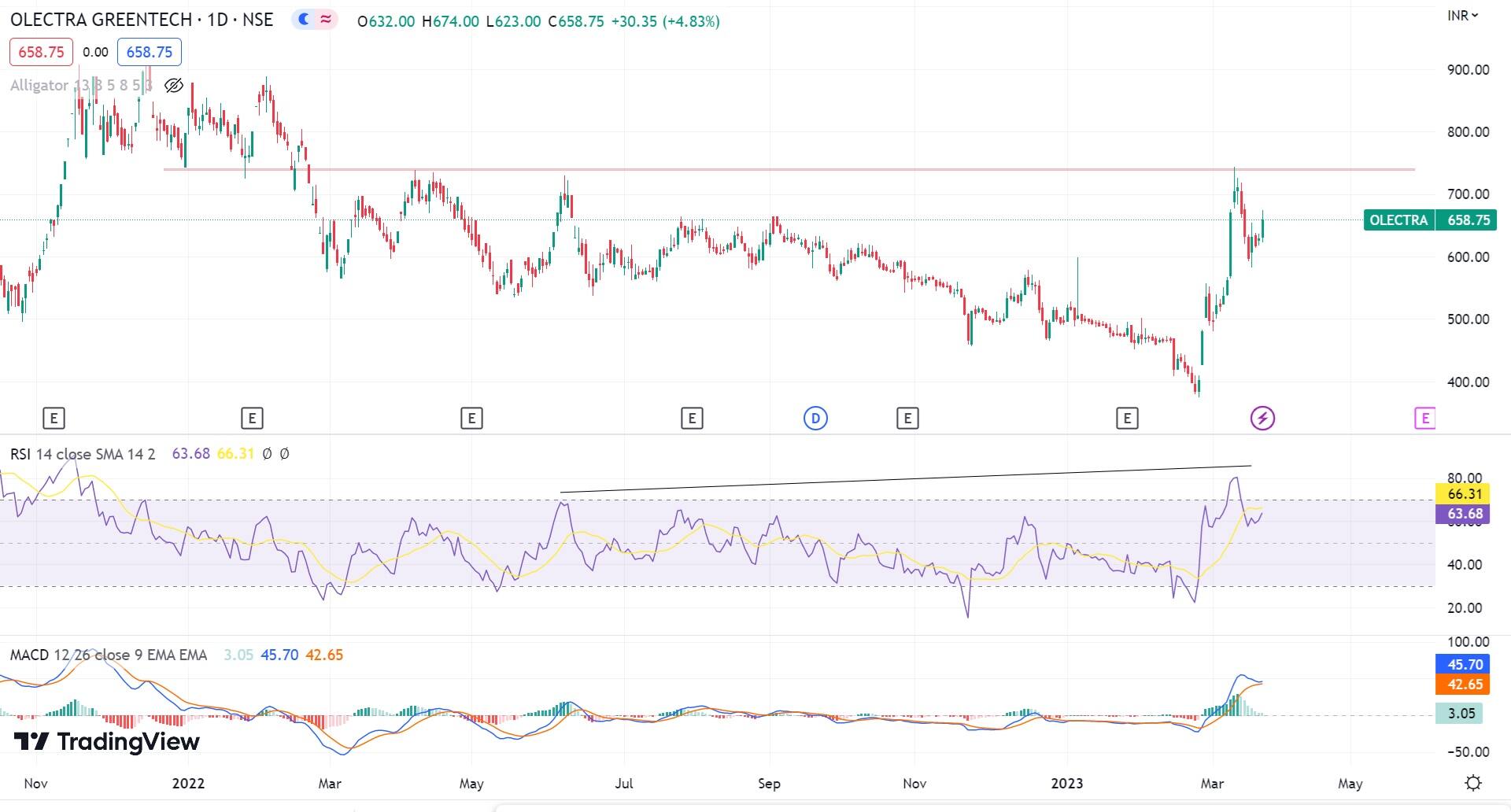Select the MACD 12 26 close legend

tap(109, 655)
